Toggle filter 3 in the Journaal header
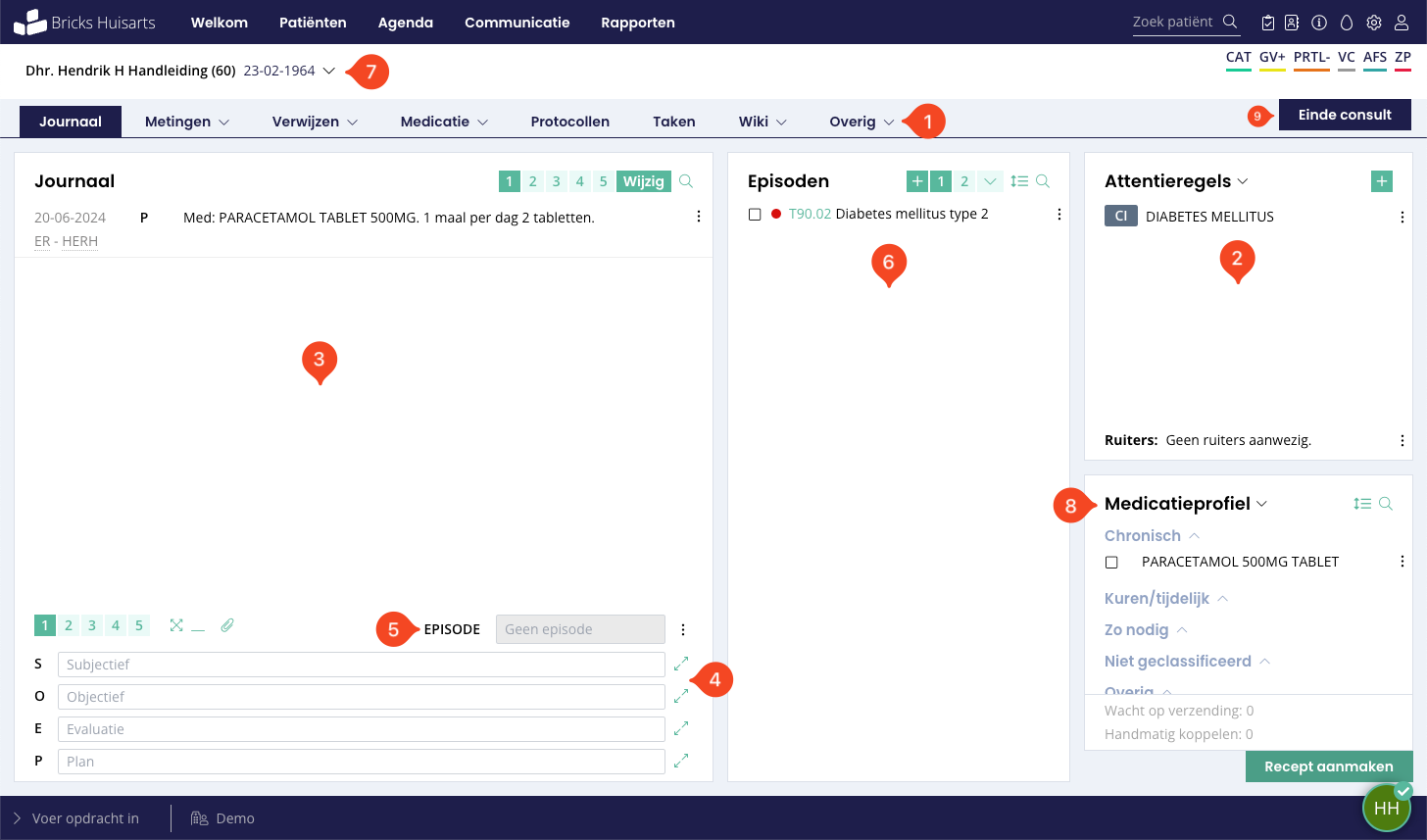The image size is (1427, 840). [557, 181]
